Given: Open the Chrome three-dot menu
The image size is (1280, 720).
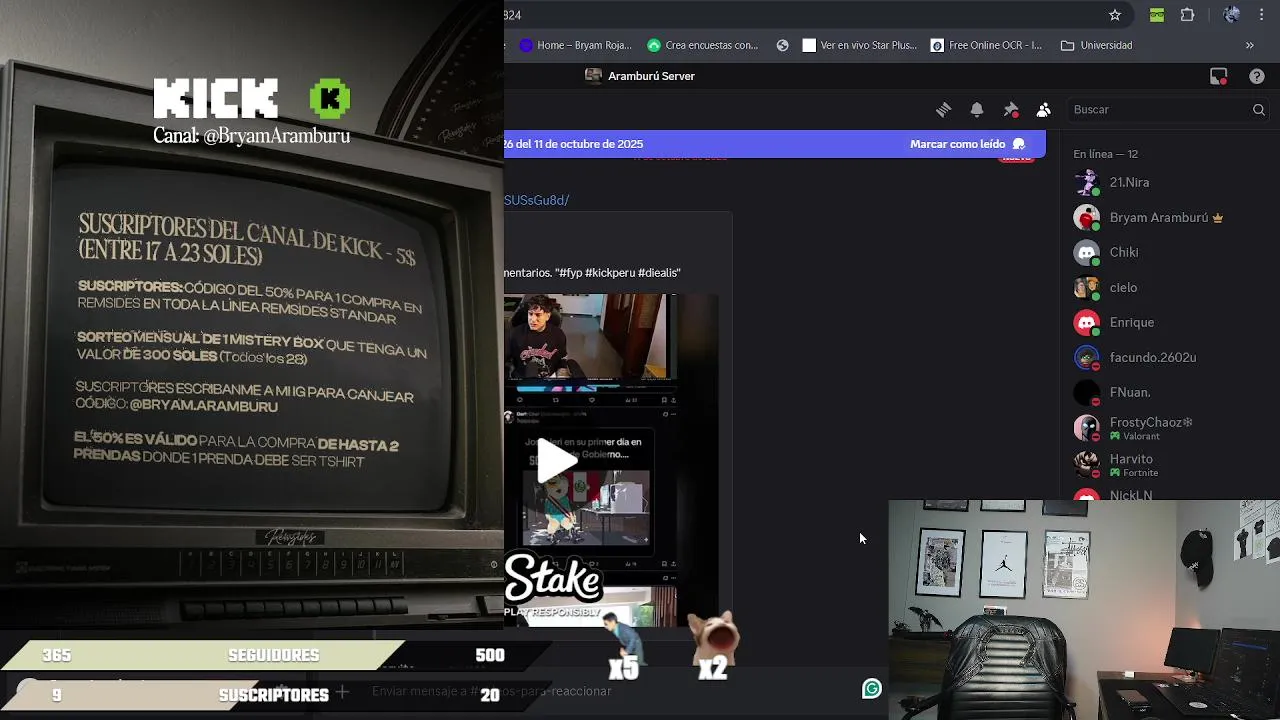Looking at the screenshot, I should 1262,15.
